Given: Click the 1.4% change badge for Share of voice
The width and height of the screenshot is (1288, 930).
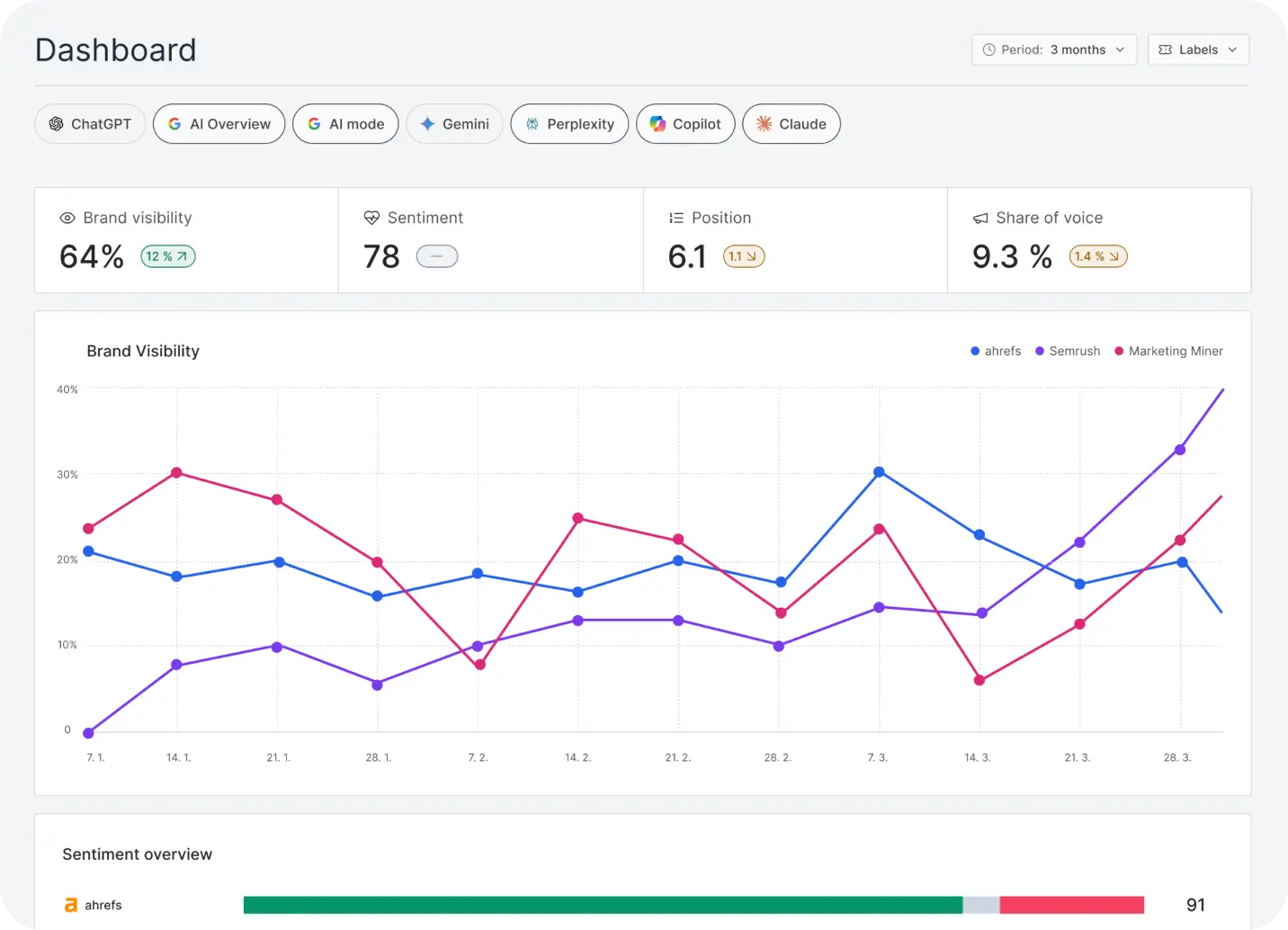Looking at the screenshot, I should point(1097,256).
